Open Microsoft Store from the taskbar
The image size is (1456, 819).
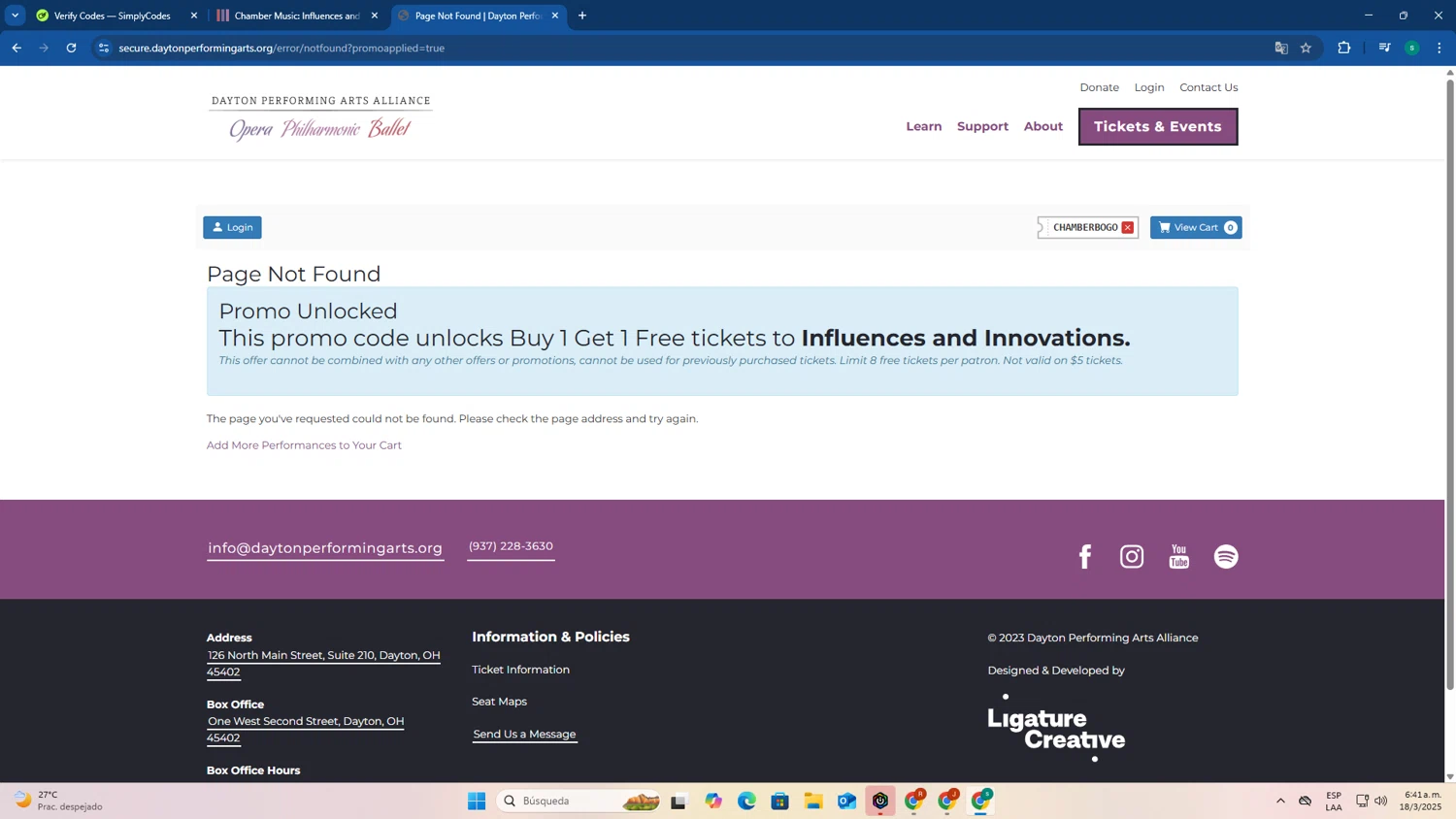[x=780, y=801]
